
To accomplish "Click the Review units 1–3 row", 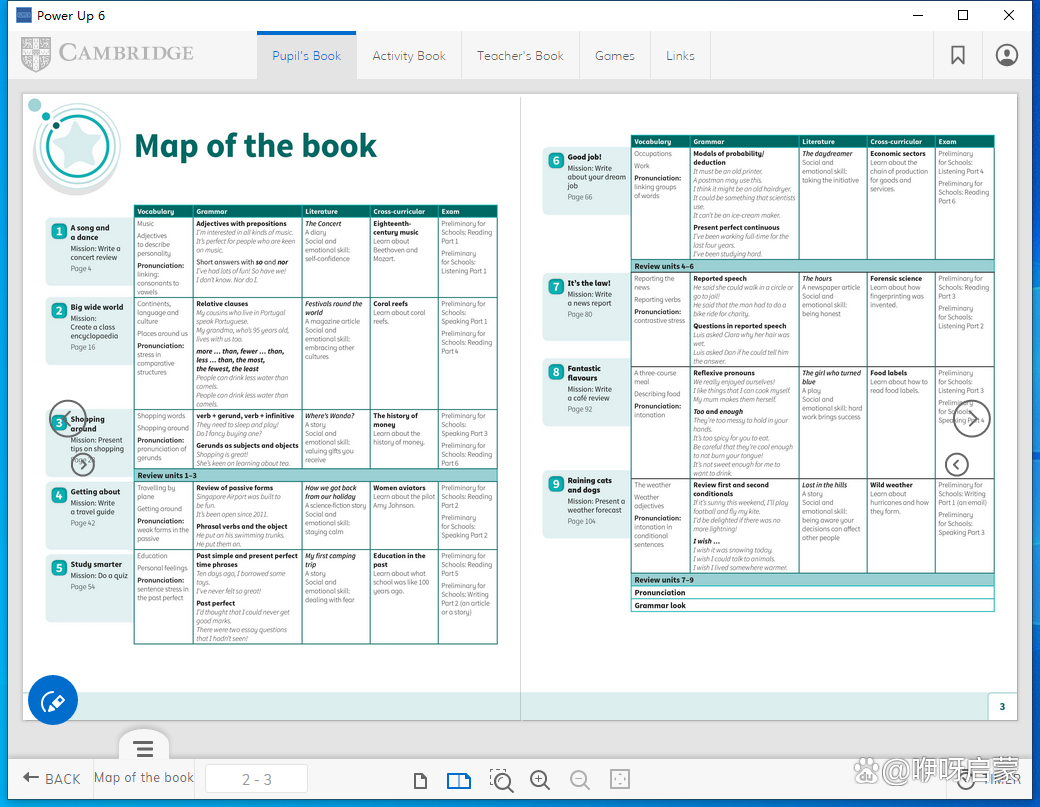I will pos(316,475).
